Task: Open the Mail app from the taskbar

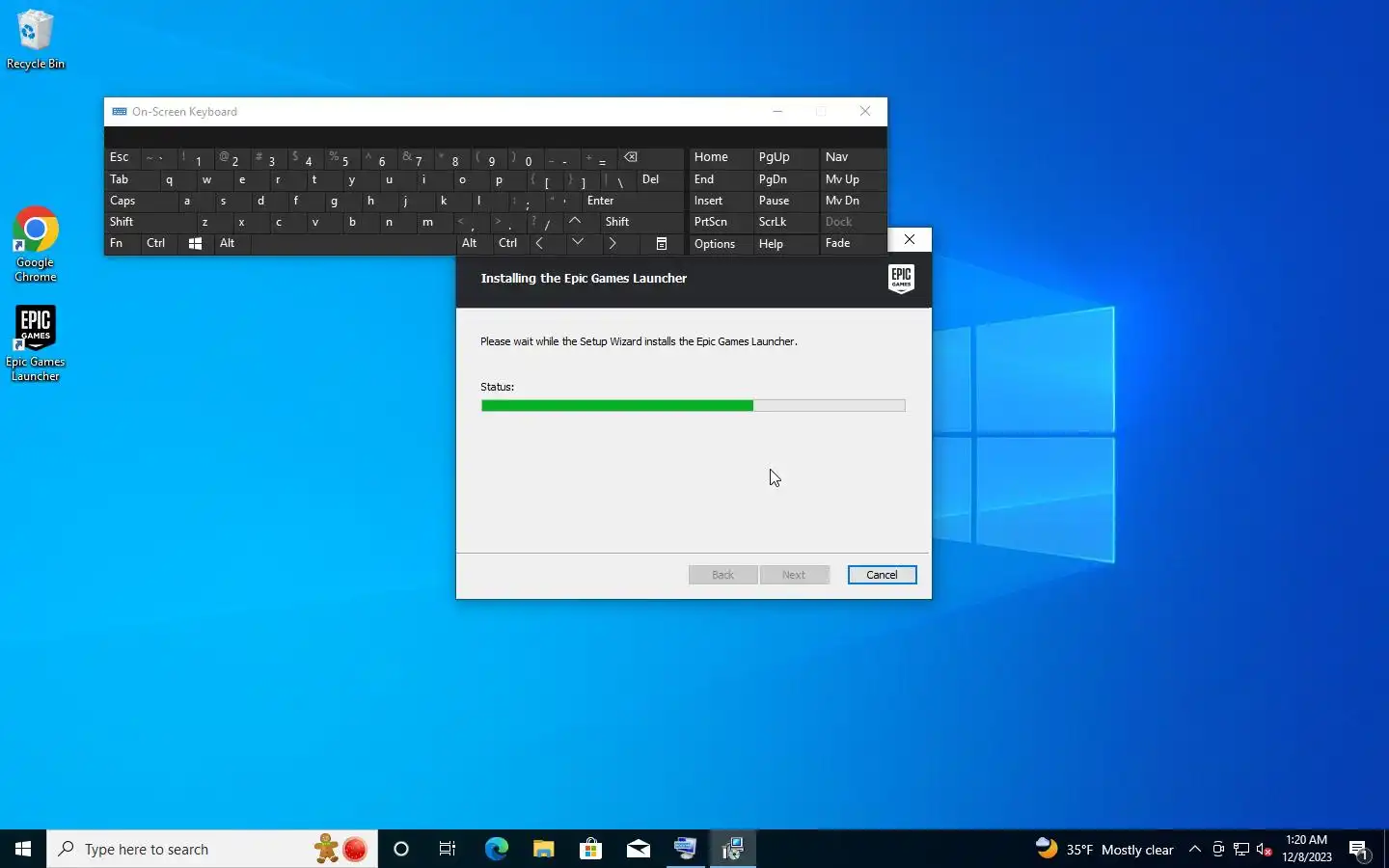Action: 639,849
